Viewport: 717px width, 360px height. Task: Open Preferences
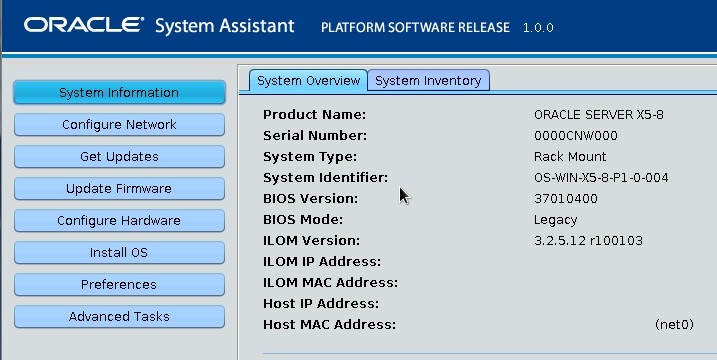(x=119, y=285)
